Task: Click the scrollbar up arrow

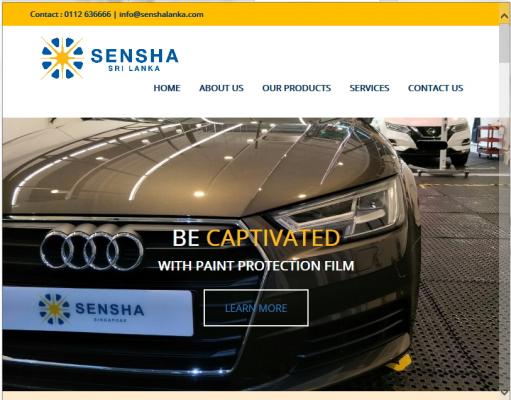Action: 504,16
